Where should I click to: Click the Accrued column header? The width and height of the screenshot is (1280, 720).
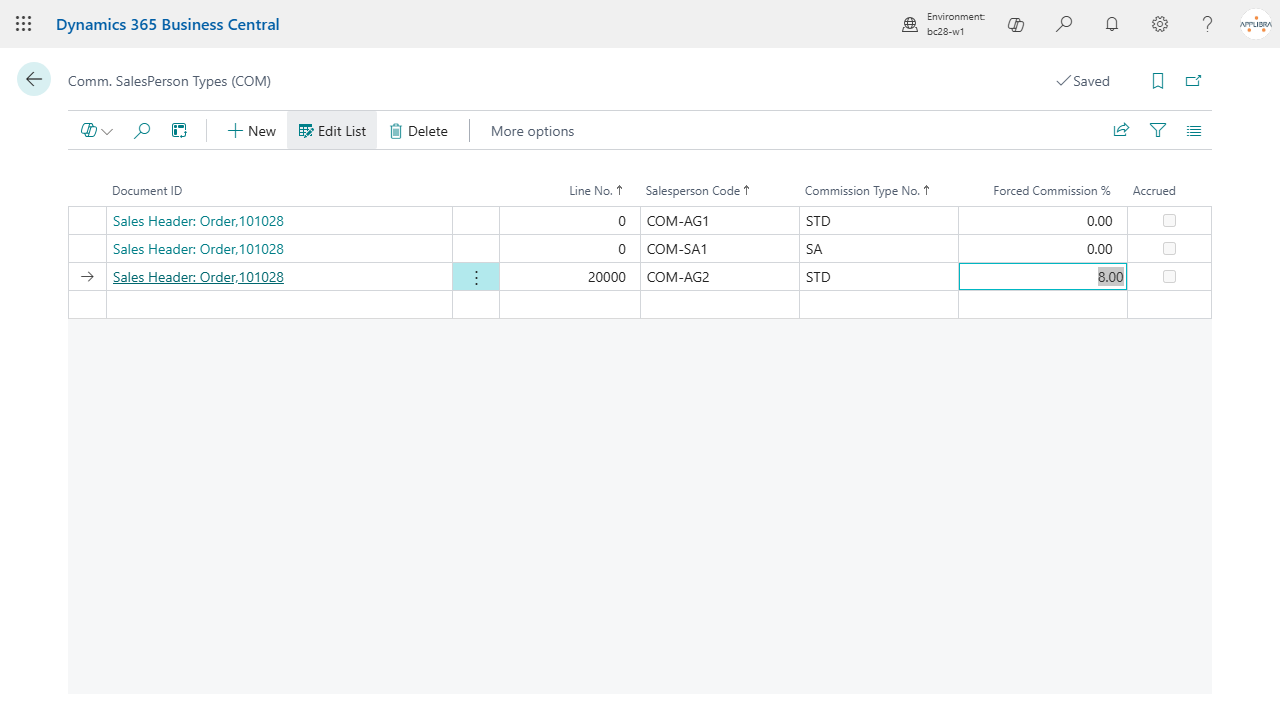coord(1154,191)
